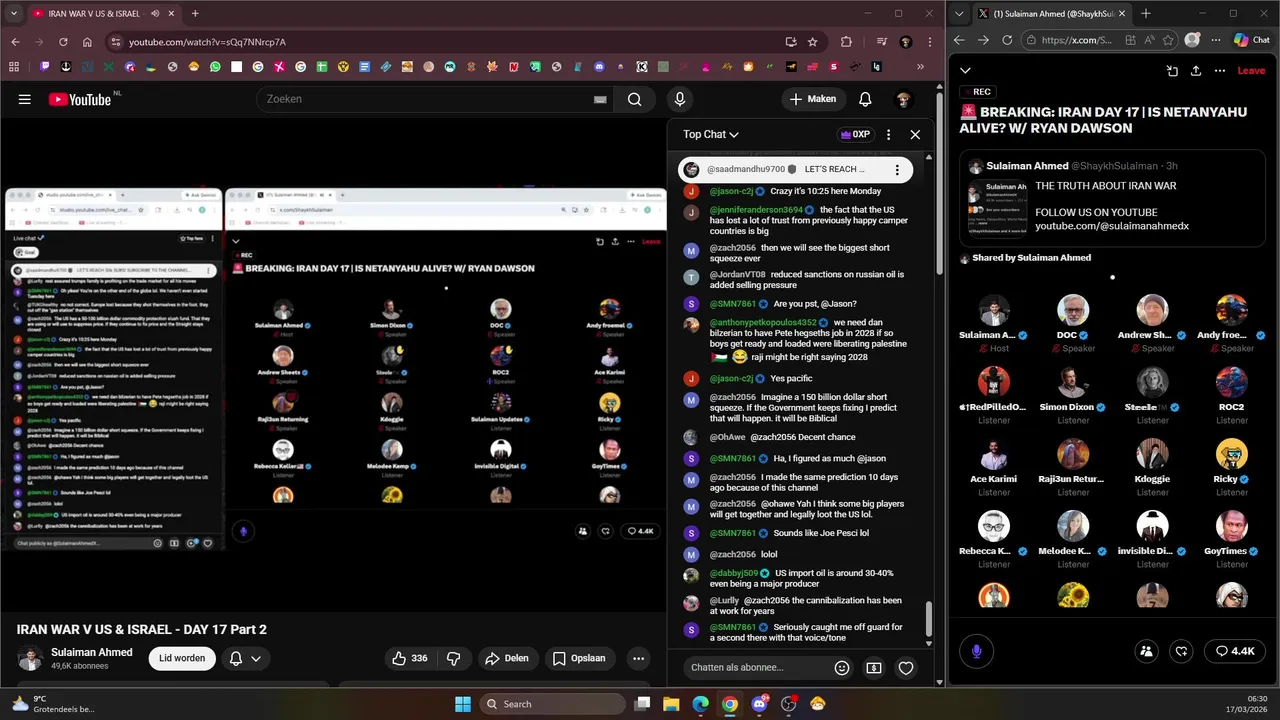This screenshot has height=720, width=1280.
Task: Leave the X Space
Action: coord(1251,71)
